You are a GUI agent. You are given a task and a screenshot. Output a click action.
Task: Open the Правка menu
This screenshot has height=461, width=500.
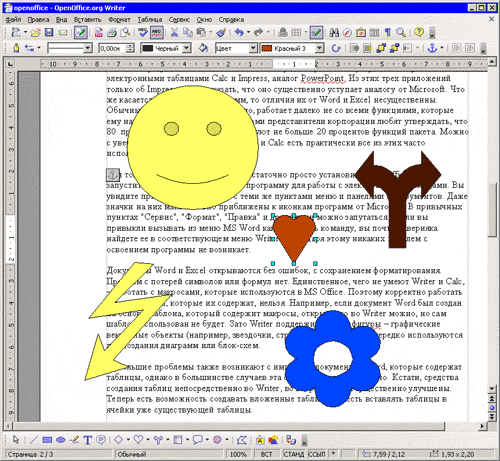click(x=38, y=20)
